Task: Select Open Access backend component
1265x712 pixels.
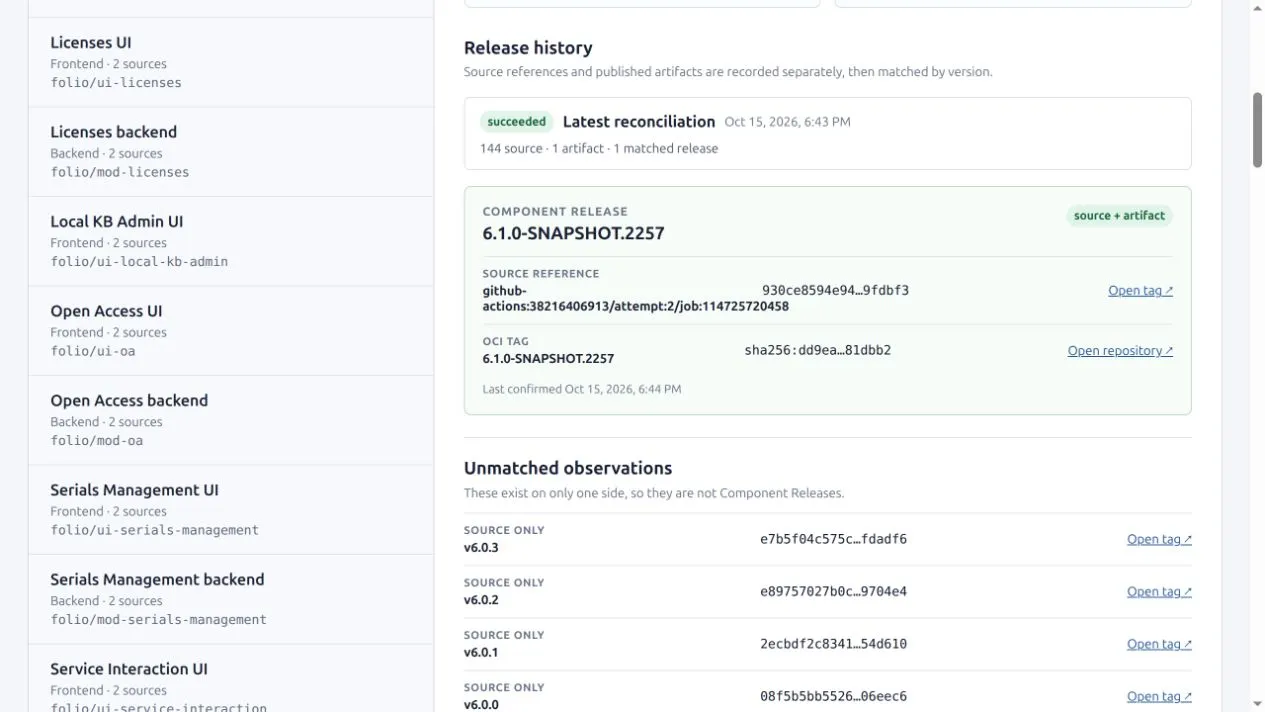Action: pos(231,420)
